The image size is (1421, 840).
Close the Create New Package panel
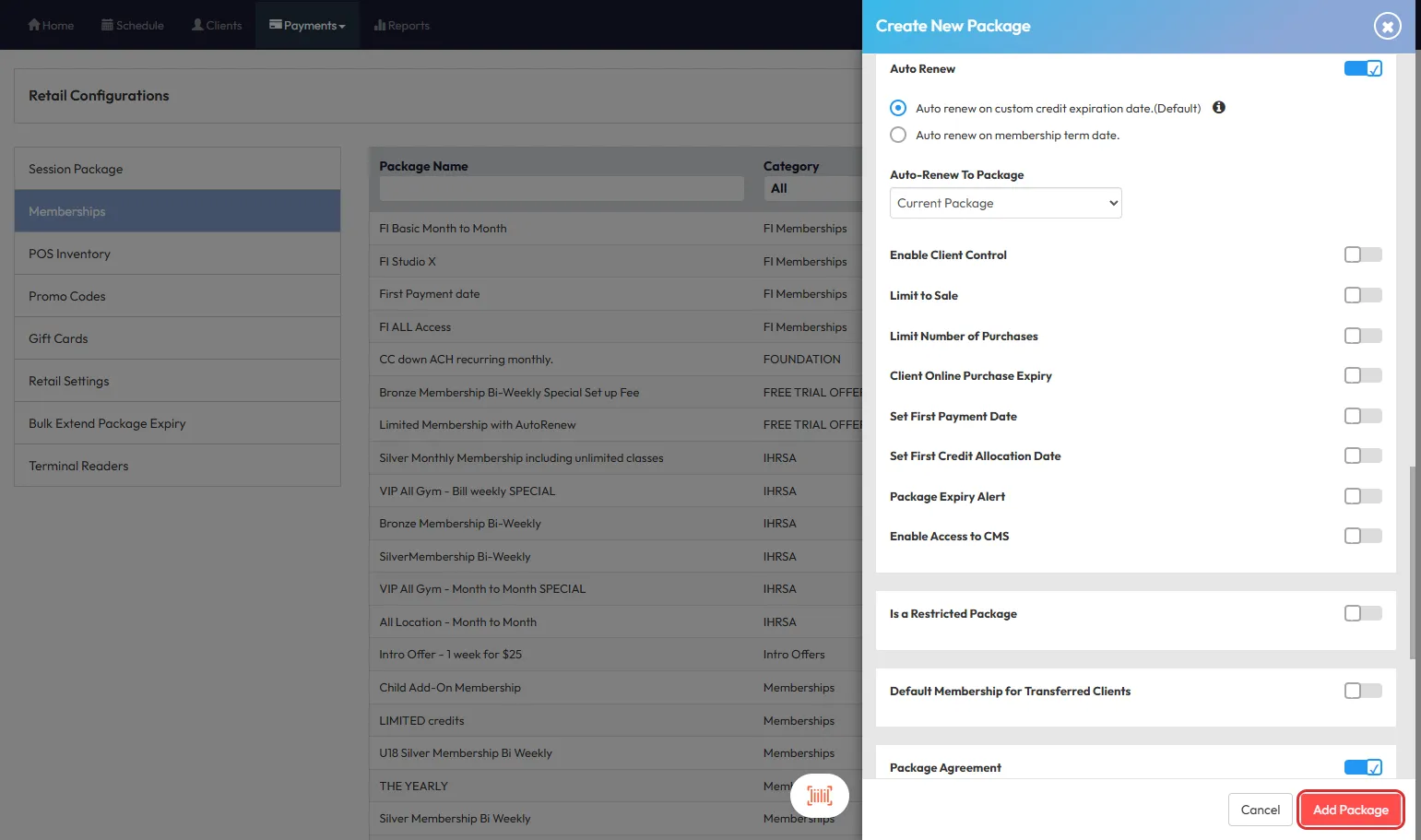pos(1387,26)
